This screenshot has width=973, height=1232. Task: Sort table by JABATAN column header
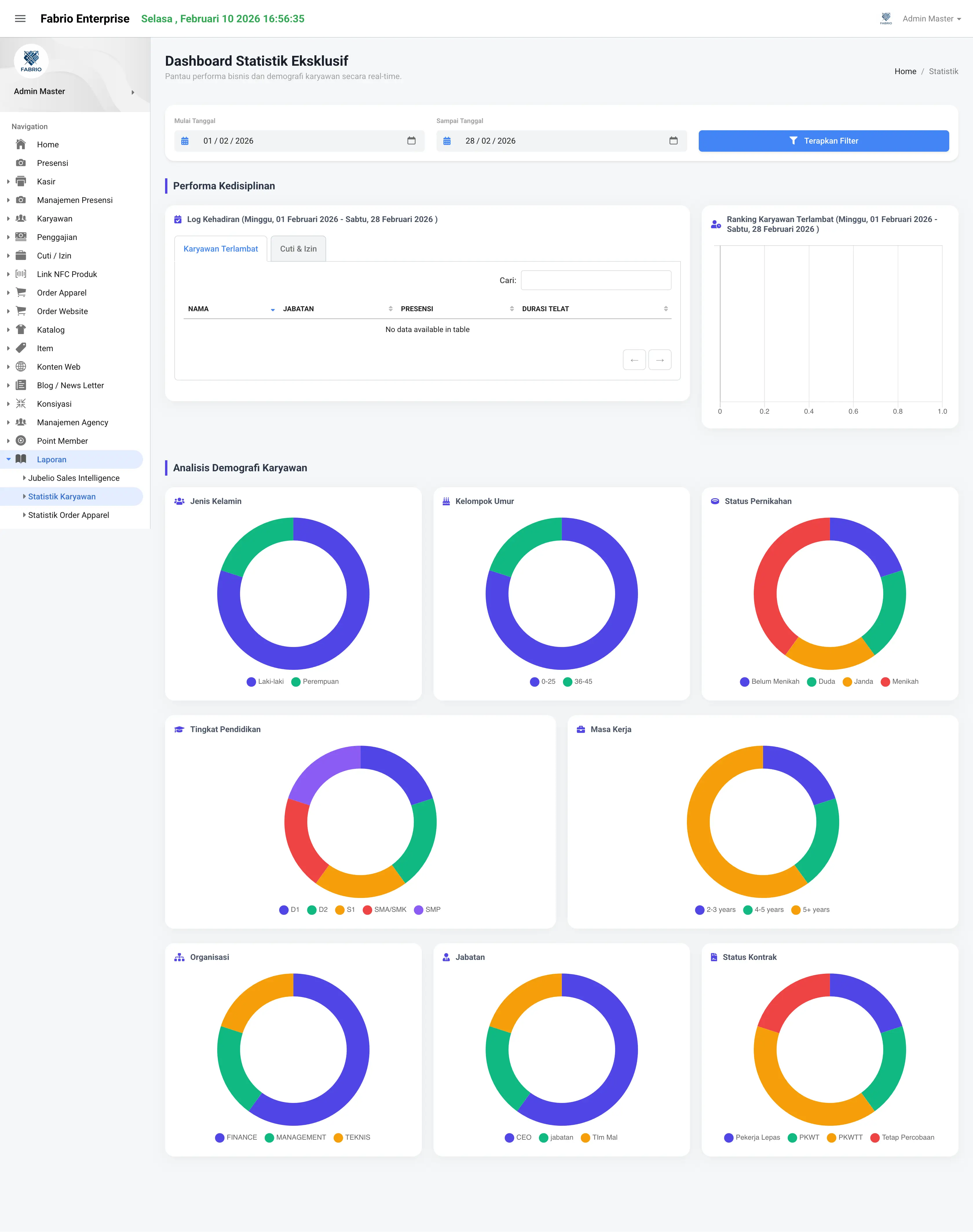click(337, 309)
